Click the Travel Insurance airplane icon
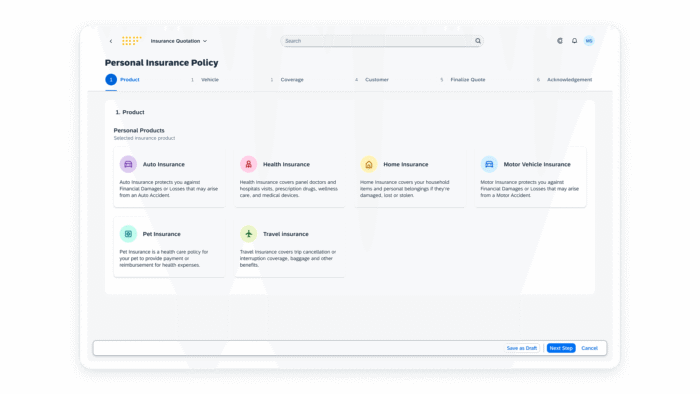The width and height of the screenshot is (700, 394). (x=248, y=234)
